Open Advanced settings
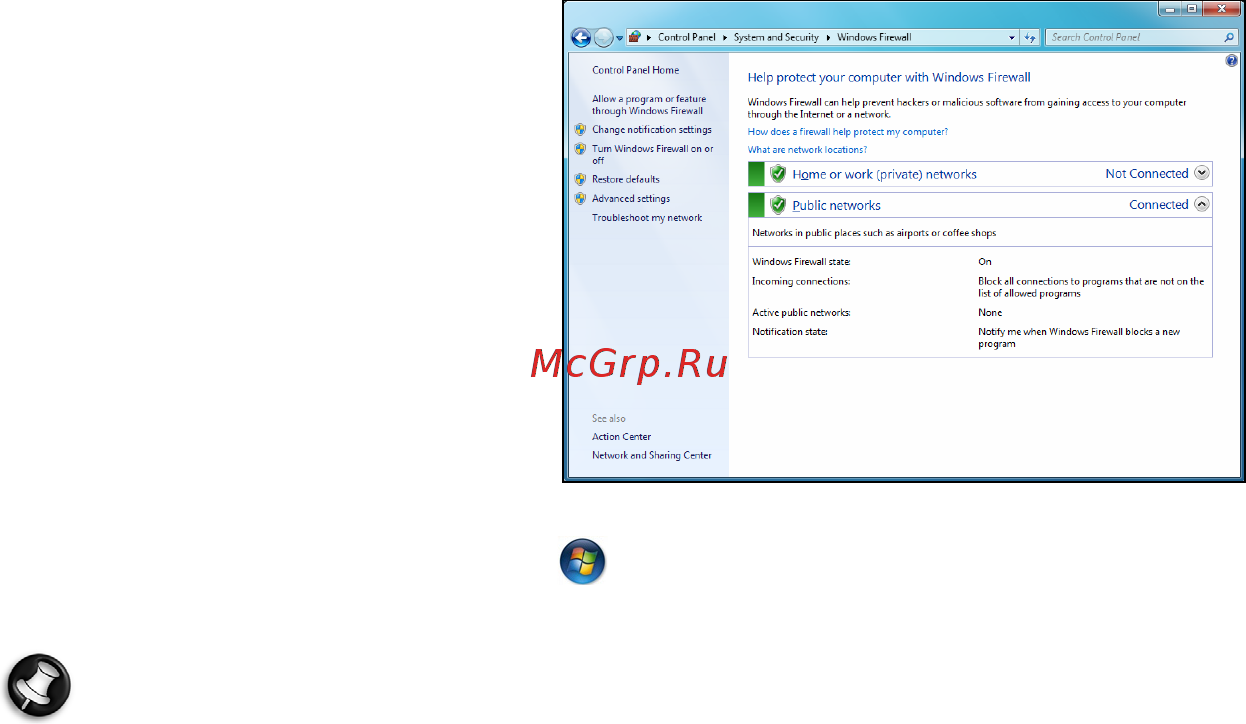 pos(631,198)
